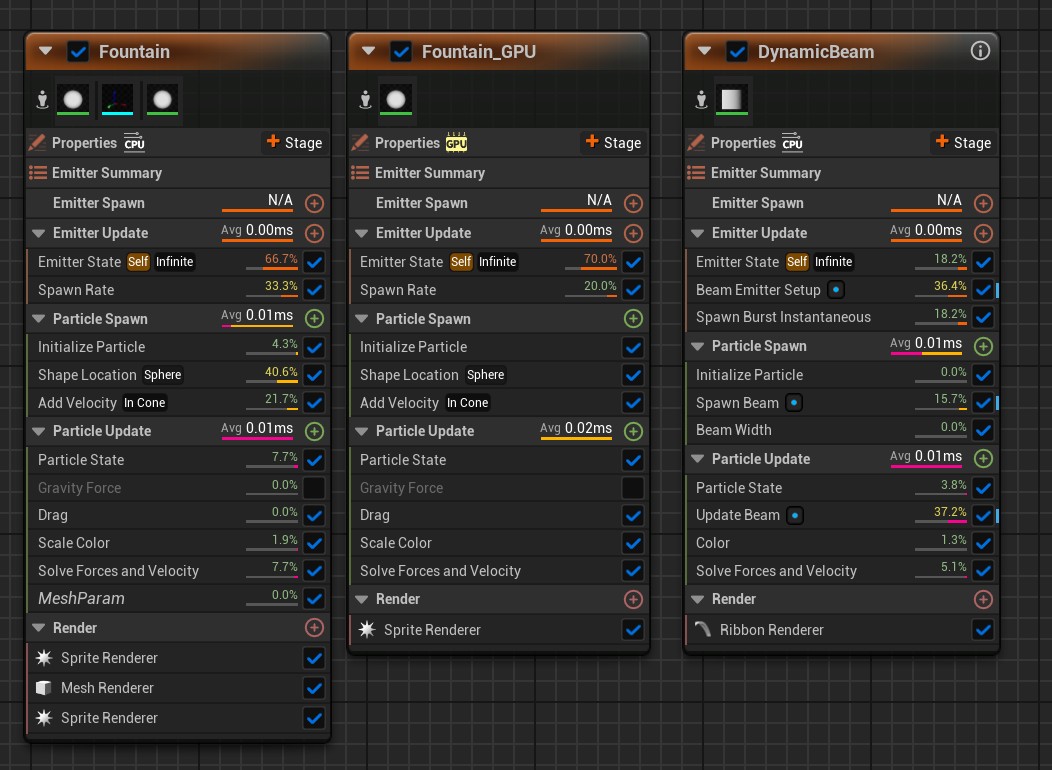Screen dimensions: 1052x770
Task: Enable Gravity Force in the Fountain_GPU emitter
Action: [633, 488]
